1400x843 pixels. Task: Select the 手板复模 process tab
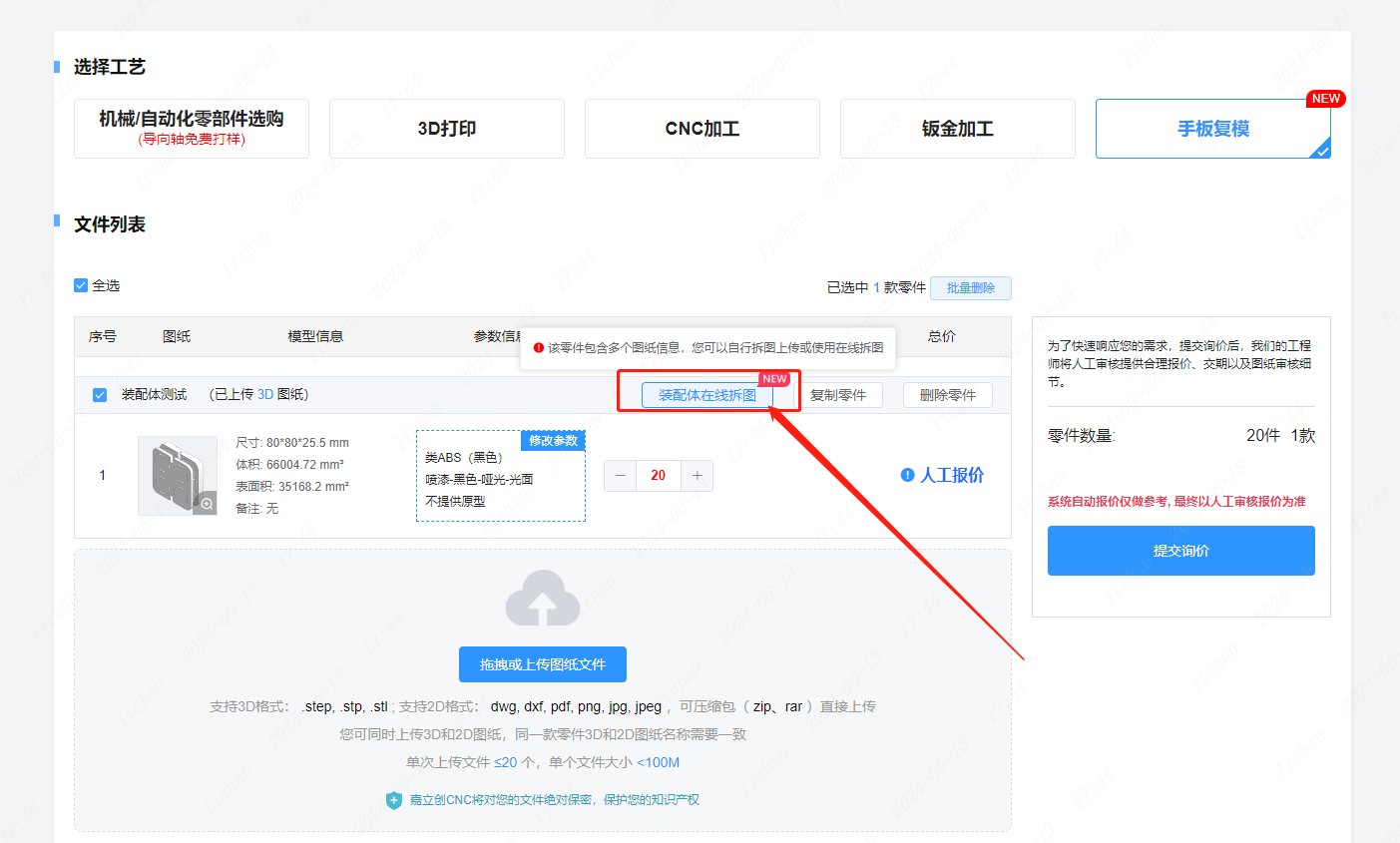click(1212, 129)
